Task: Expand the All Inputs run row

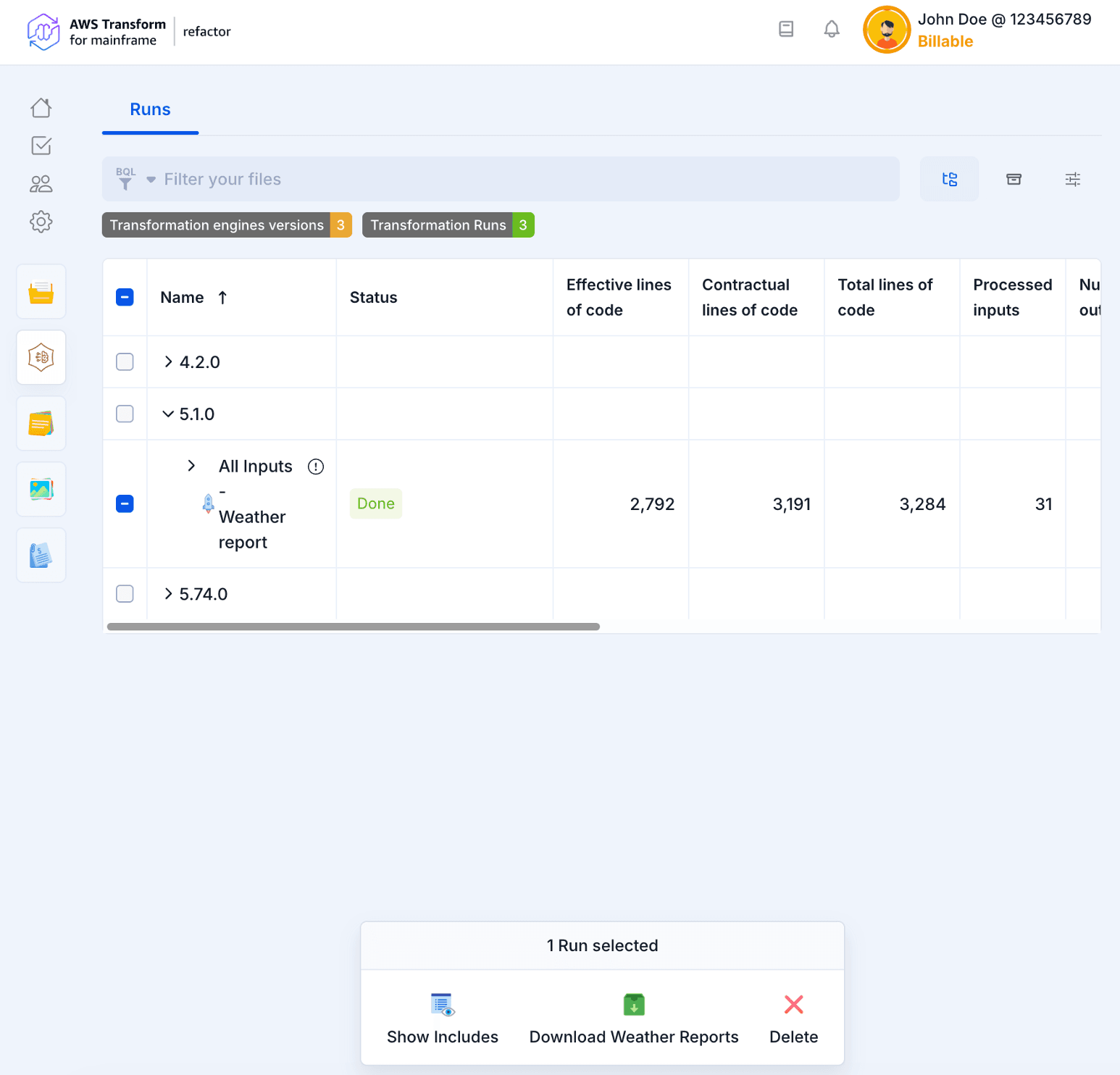Action: (x=191, y=466)
